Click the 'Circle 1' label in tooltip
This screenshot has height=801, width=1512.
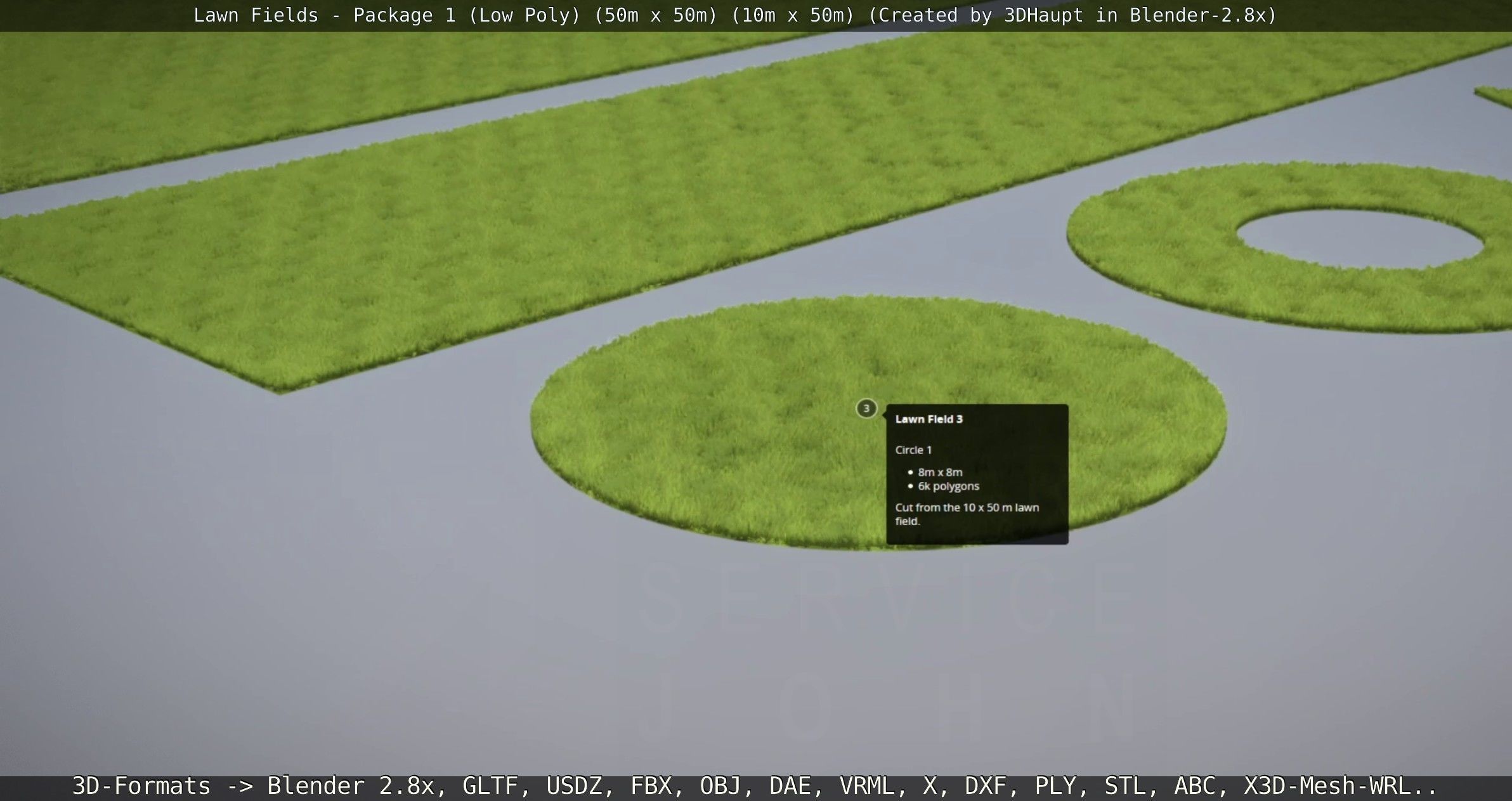pyautogui.click(x=913, y=450)
